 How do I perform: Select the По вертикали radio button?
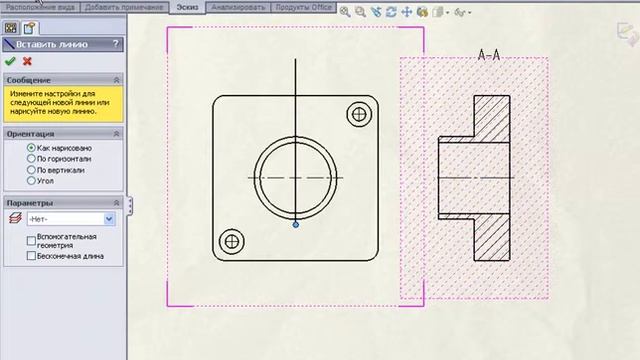[31, 170]
